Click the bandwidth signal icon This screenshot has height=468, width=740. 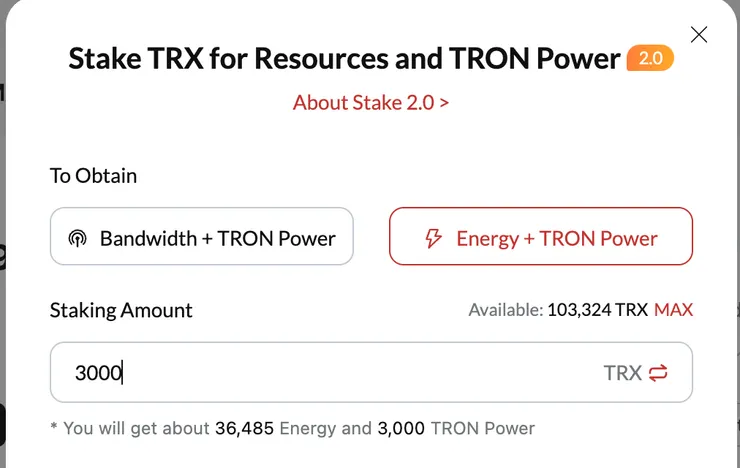(x=77, y=239)
